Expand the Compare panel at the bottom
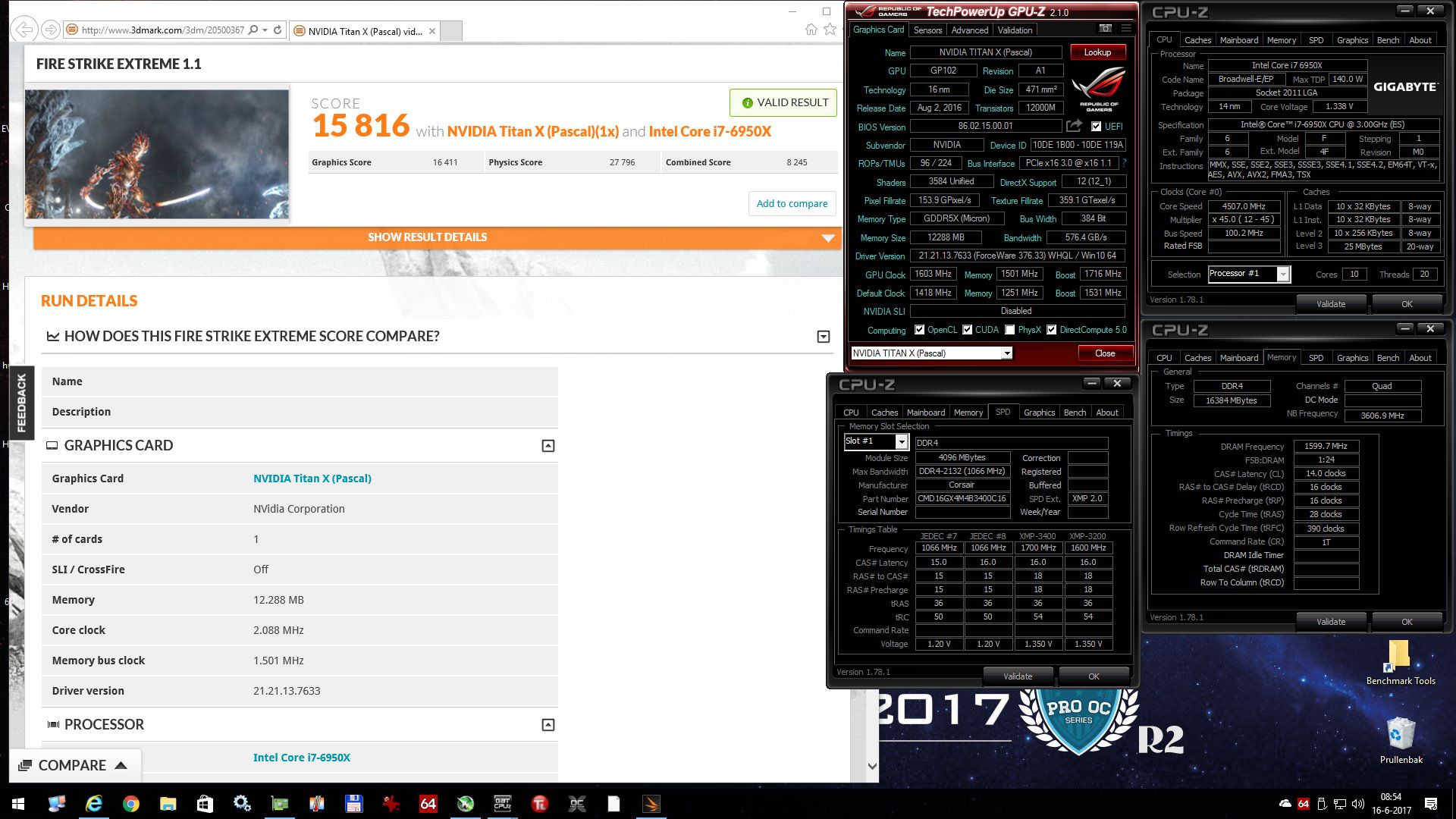1456x819 pixels. click(x=74, y=766)
